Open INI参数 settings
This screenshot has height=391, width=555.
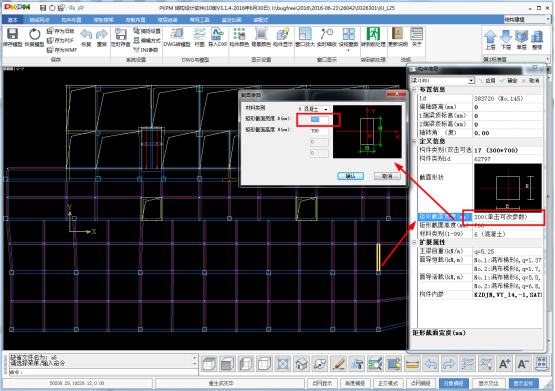coord(146,50)
